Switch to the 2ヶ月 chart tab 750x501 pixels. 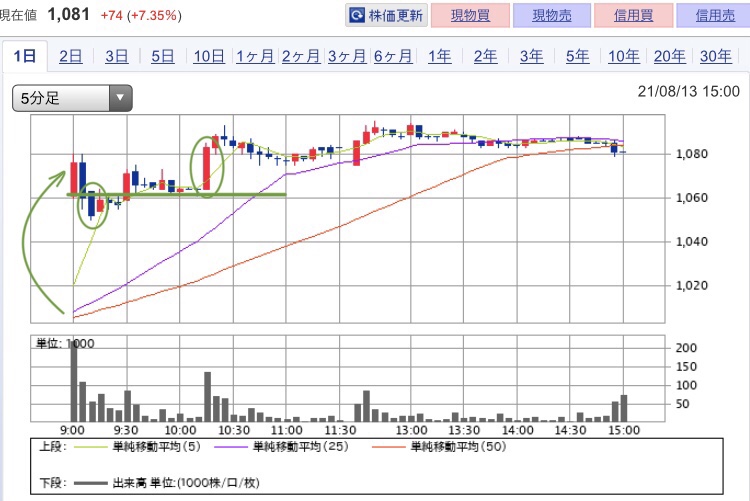[x=301, y=56]
